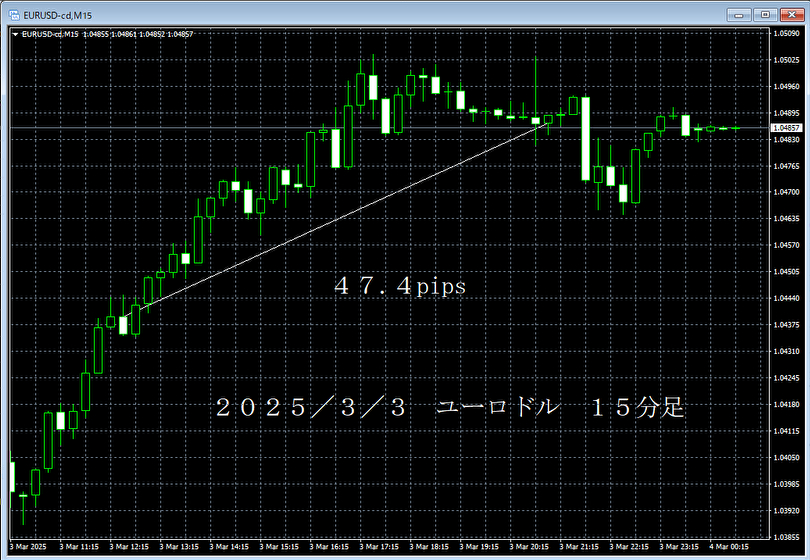Screen dimensions: 810x560
Task: Click the 3 Mar 12:15 time axis label
Action: click(x=129, y=547)
